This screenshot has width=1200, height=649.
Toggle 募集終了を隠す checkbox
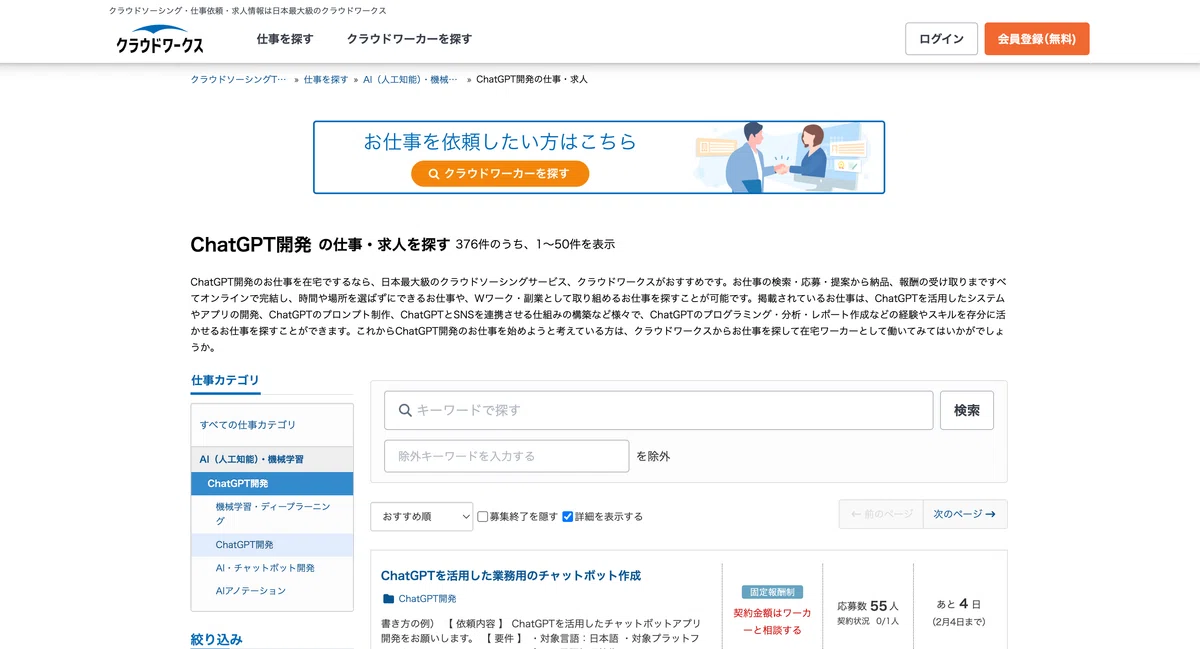click(x=483, y=517)
